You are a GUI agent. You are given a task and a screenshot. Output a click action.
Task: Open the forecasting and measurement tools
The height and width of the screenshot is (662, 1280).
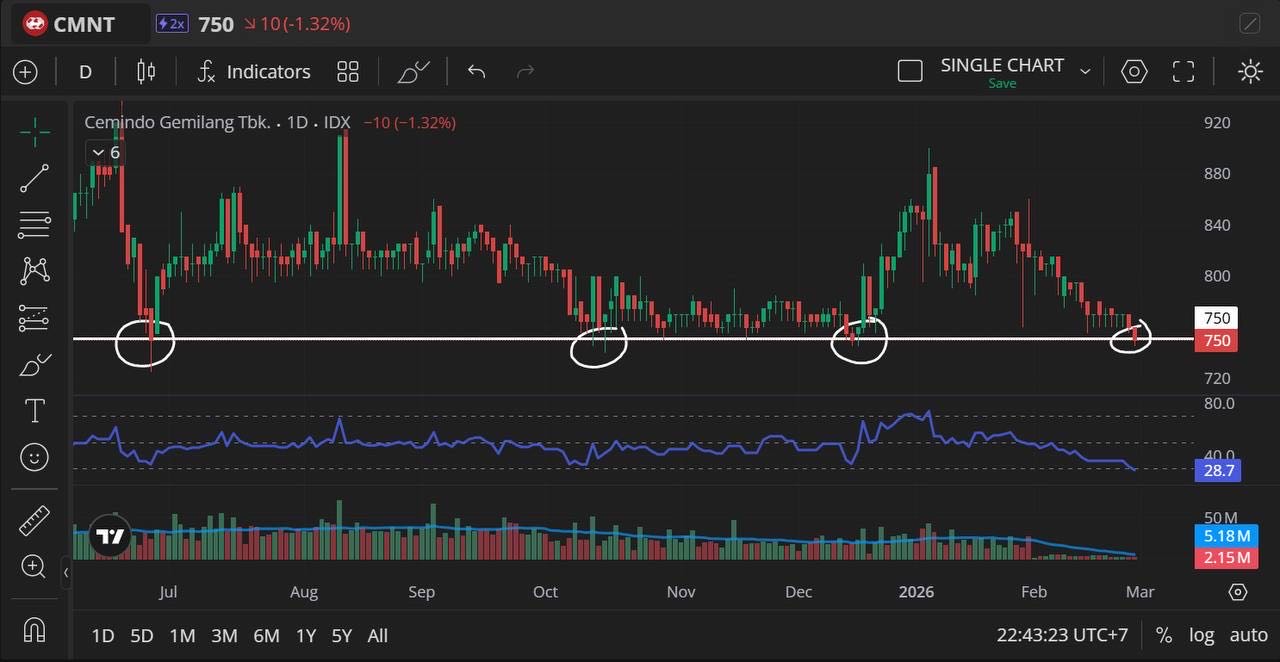(x=34, y=318)
